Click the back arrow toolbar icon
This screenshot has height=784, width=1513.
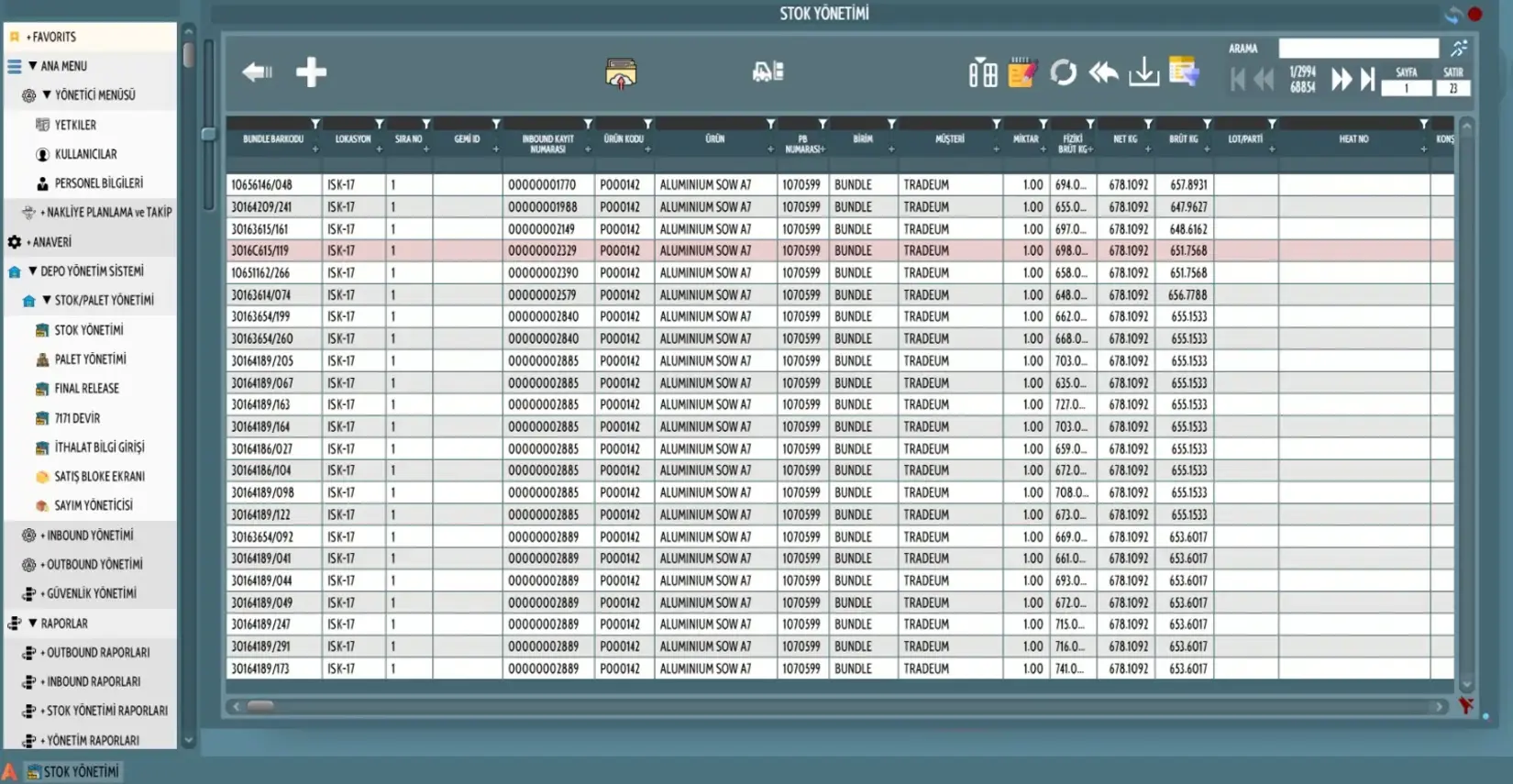257,72
